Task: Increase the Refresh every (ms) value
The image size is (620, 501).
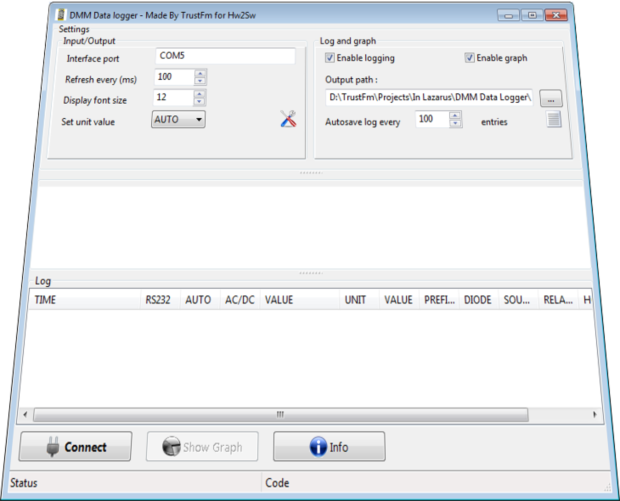Action: (x=200, y=74)
